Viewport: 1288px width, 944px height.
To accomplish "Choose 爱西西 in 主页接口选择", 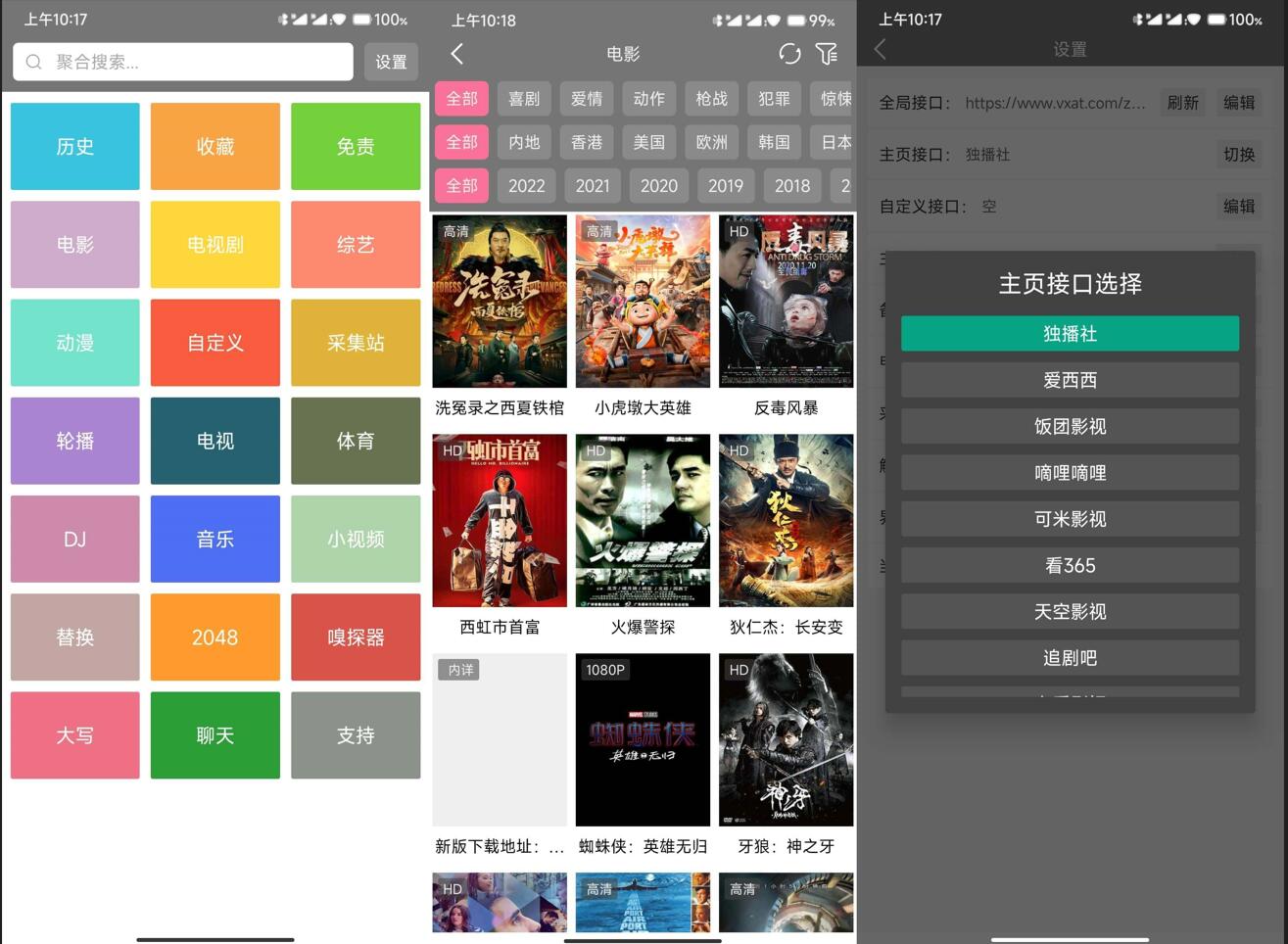I will tap(1070, 380).
